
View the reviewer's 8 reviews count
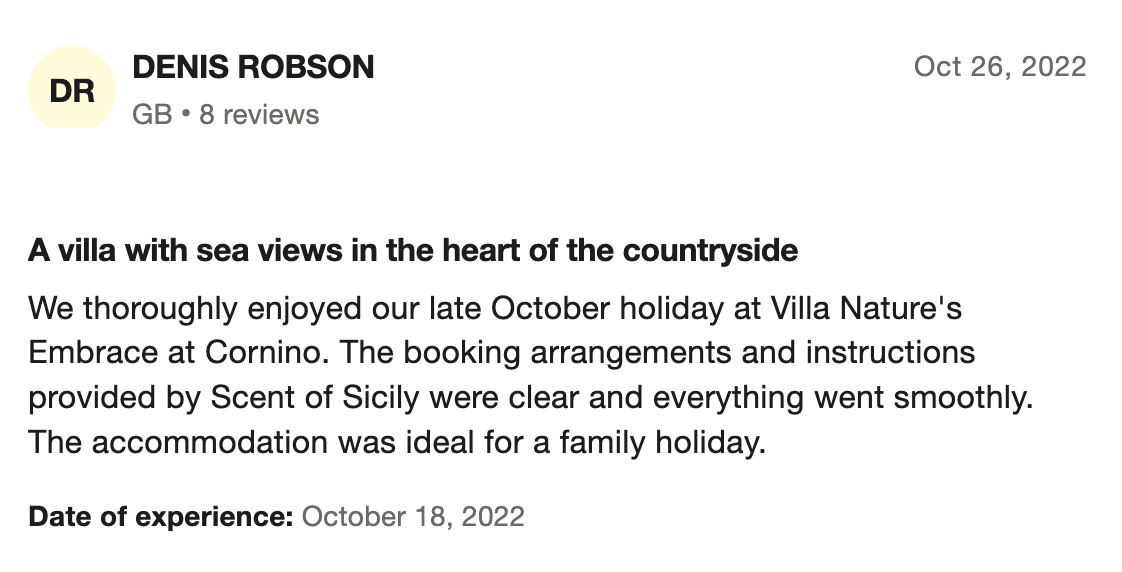coord(259,115)
